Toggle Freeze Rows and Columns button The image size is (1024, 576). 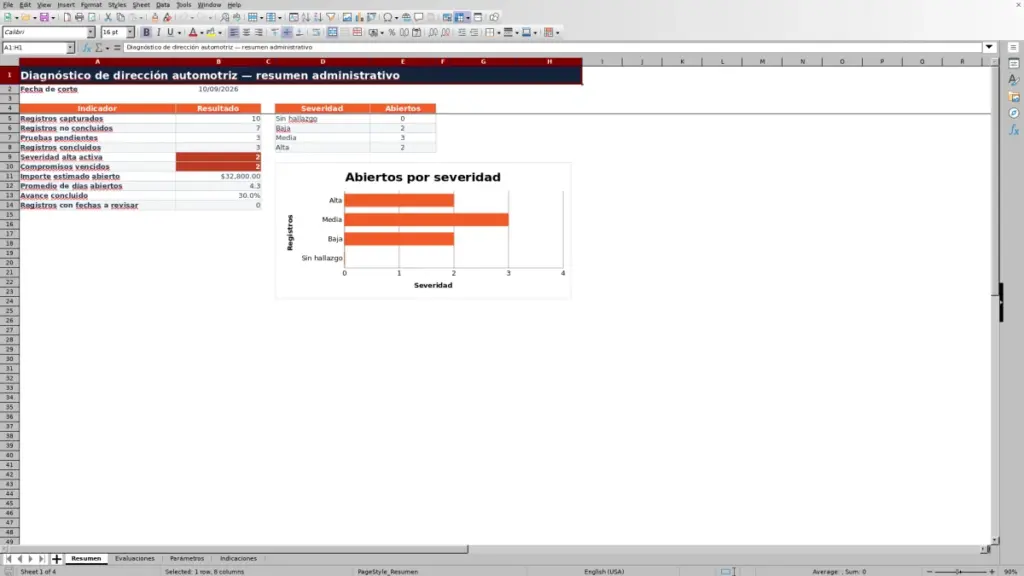point(460,17)
